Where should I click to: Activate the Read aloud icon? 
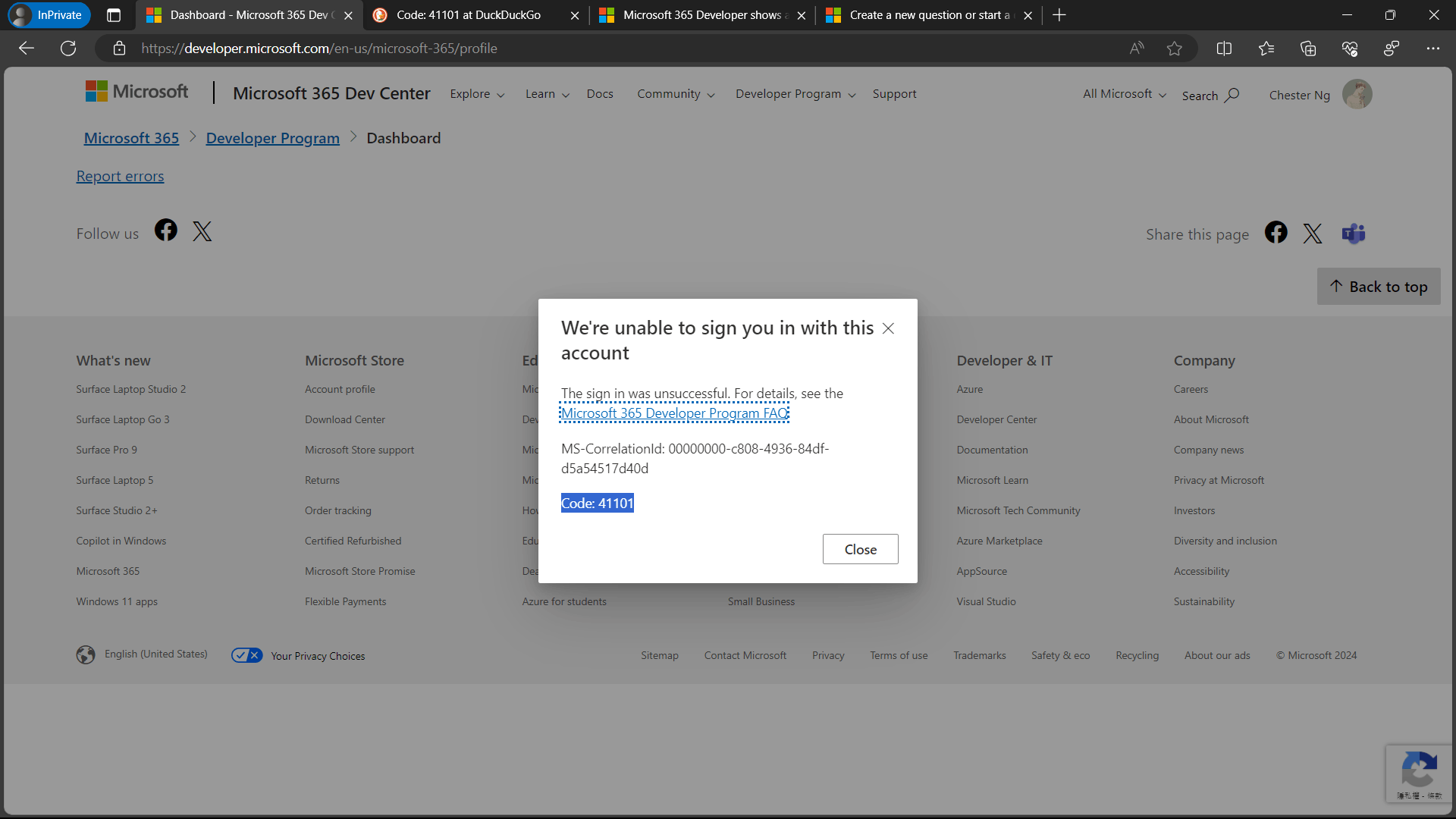[x=1136, y=49]
